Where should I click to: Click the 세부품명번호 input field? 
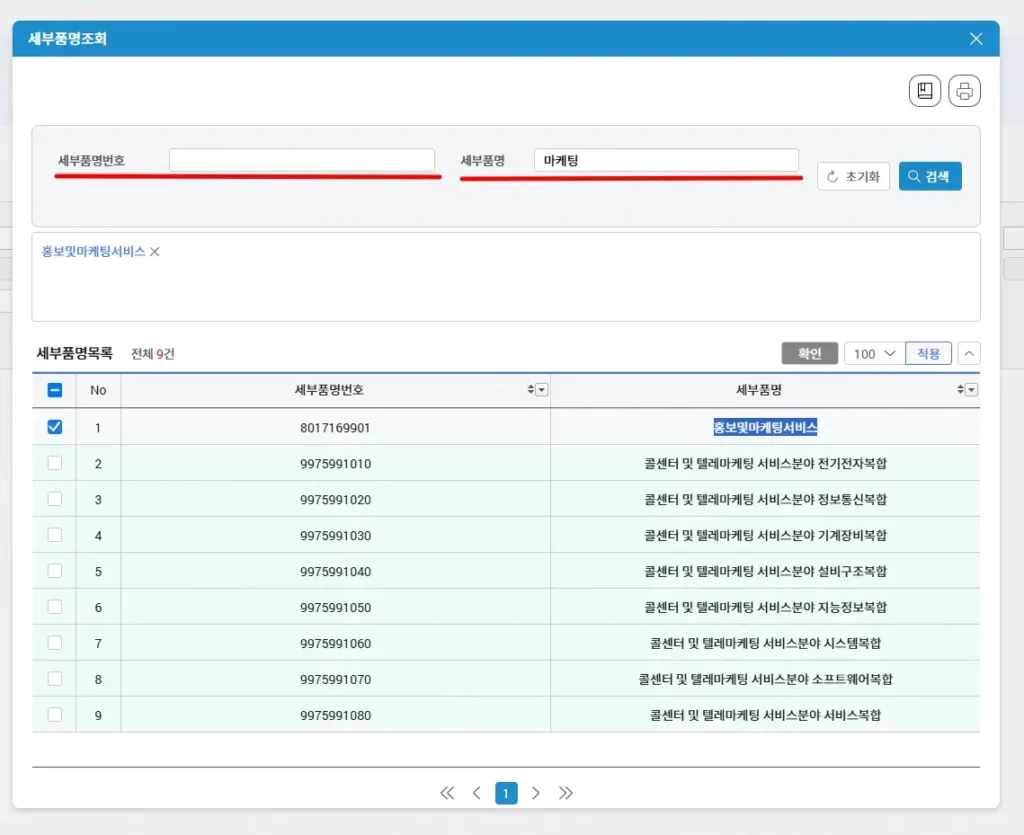301,160
